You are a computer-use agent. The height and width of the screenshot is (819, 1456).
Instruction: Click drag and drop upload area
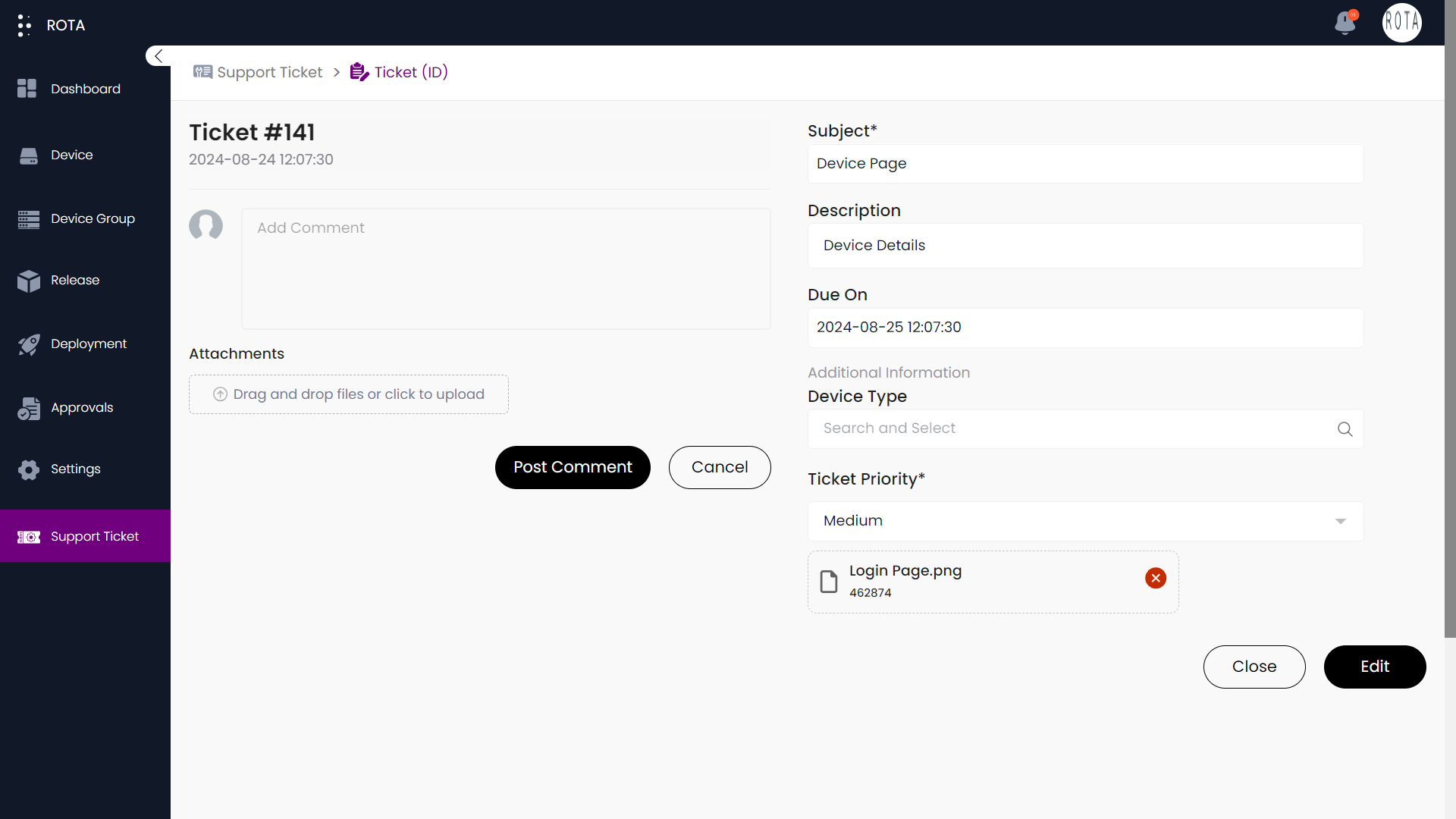[x=349, y=394]
